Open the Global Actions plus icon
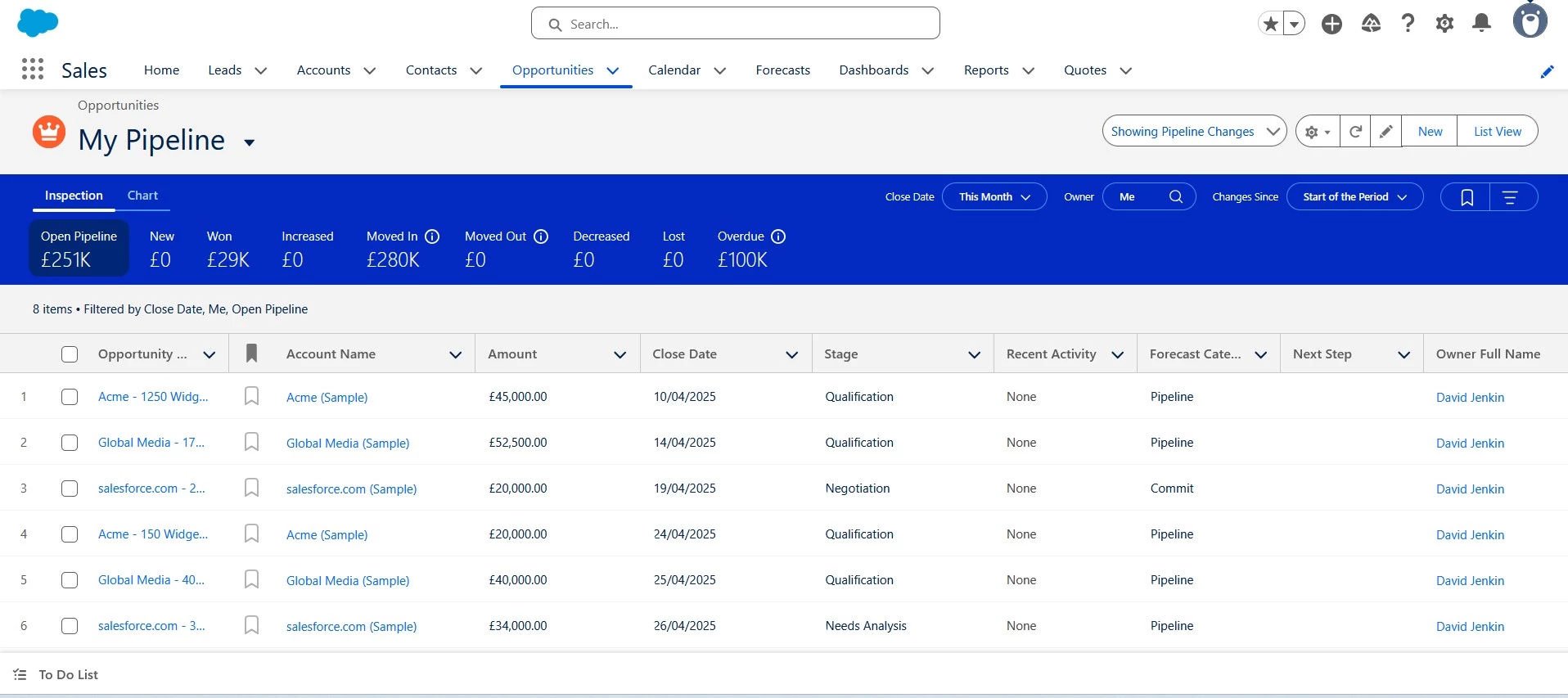Viewport: 1568px width, 698px height. tap(1331, 24)
